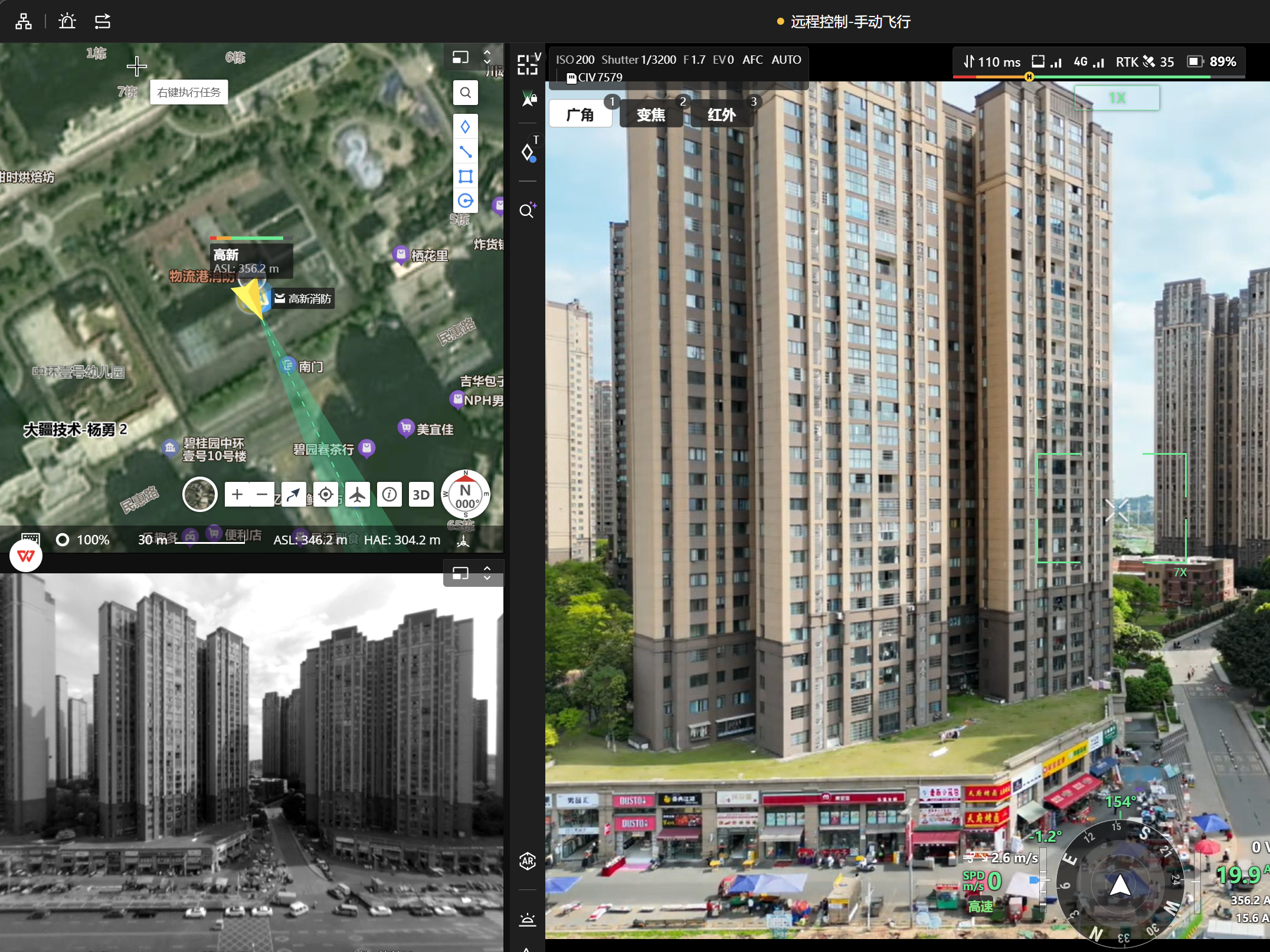Expand the infrared video panel chevron
The height and width of the screenshot is (952, 1270).
tap(487, 573)
